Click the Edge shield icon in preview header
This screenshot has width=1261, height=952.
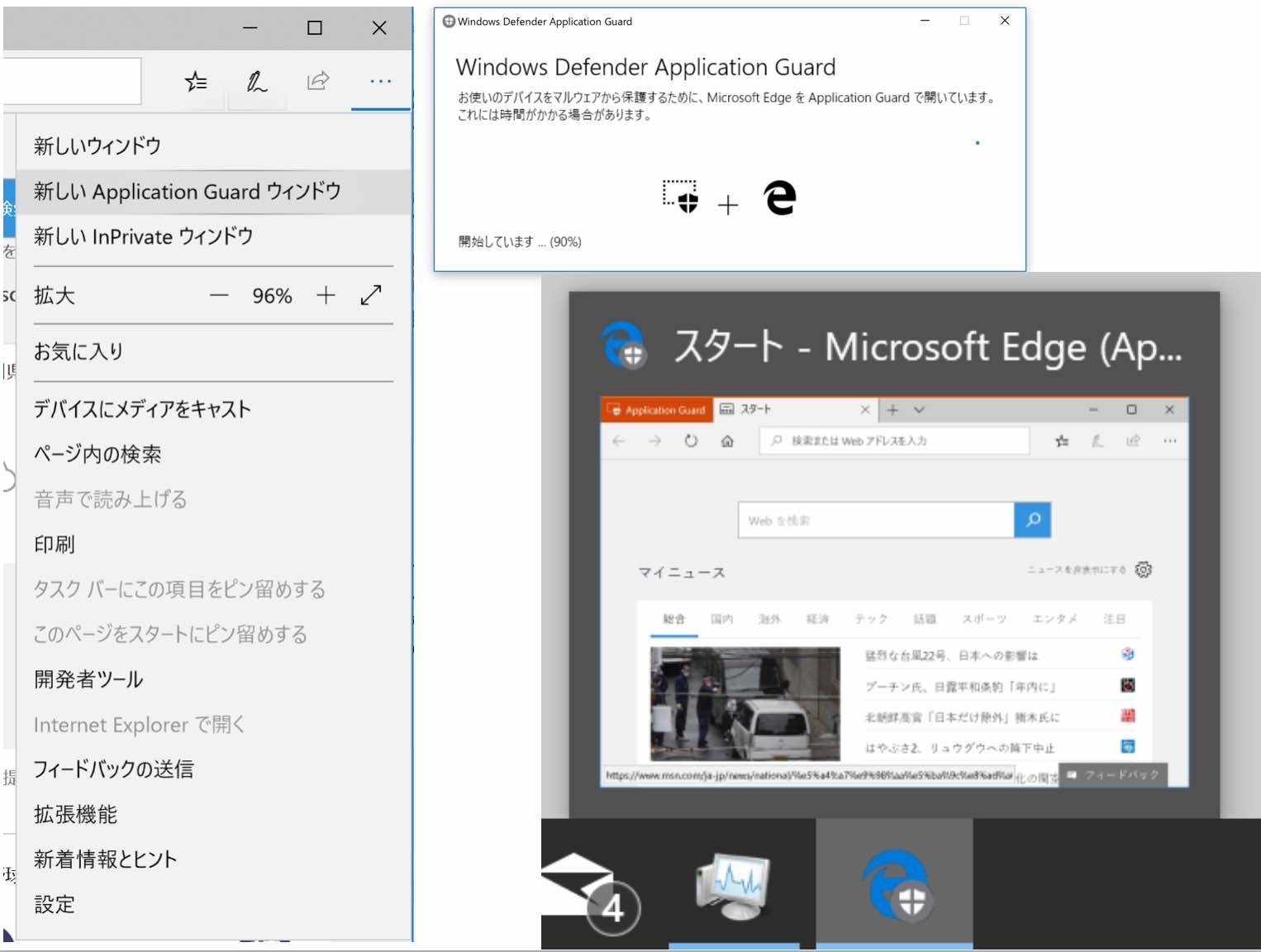point(625,345)
